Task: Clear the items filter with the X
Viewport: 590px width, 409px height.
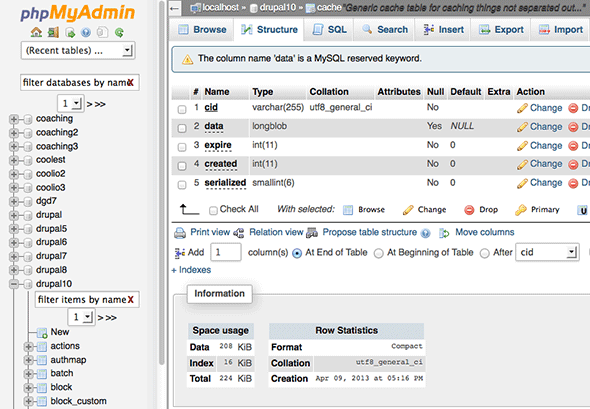Action: pyautogui.click(x=131, y=300)
